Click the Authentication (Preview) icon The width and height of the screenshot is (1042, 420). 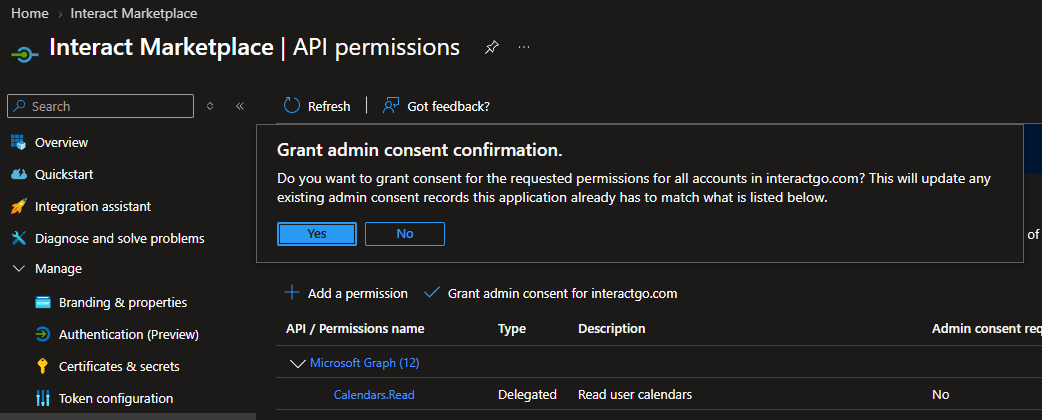tap(43, 334)
